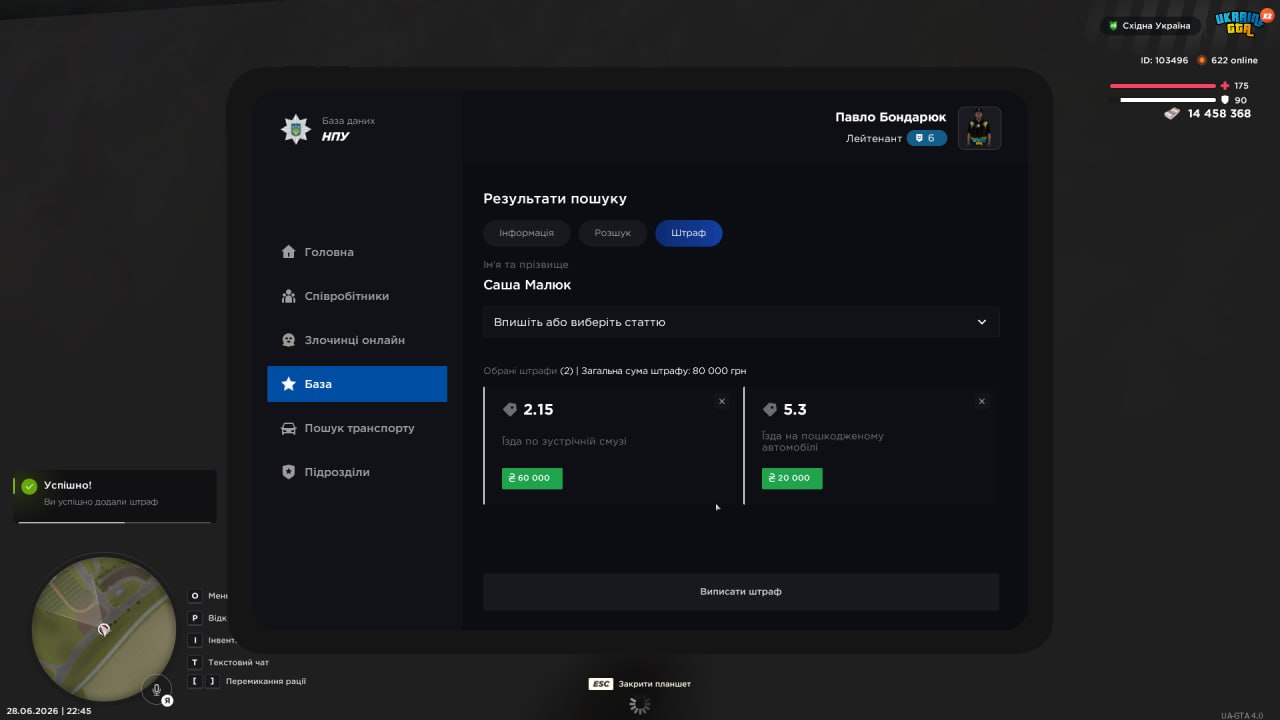
Task: Click the Співробітники people icon
Action: coord(288,296)
